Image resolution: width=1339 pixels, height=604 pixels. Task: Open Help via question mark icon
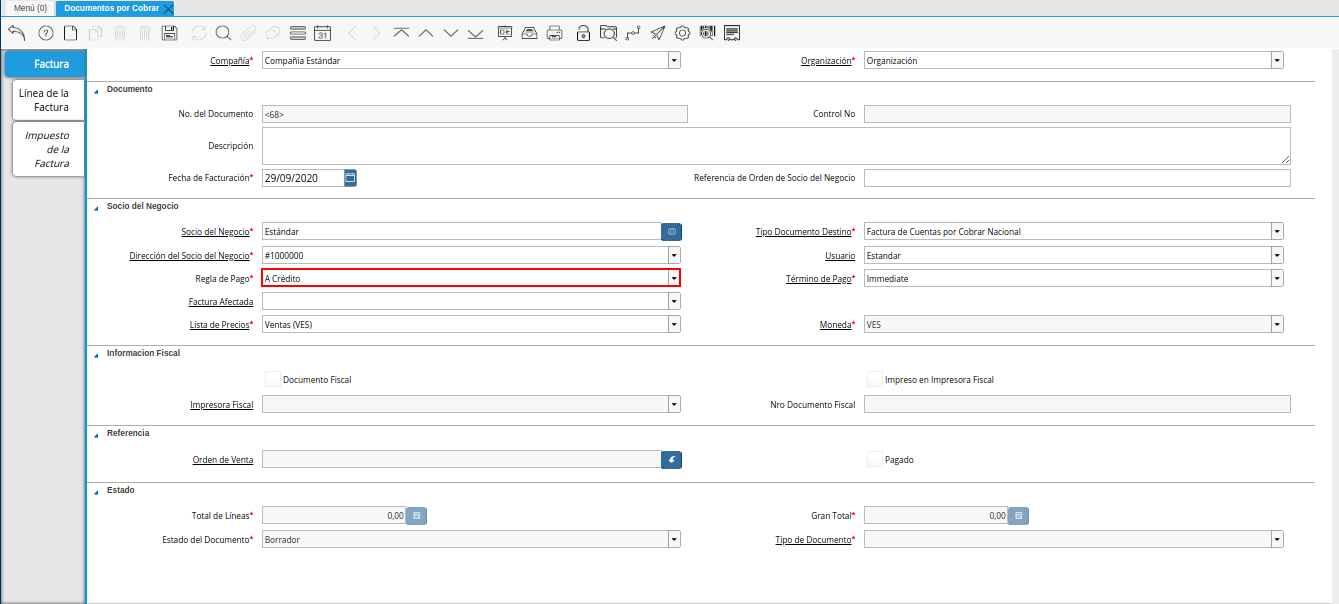coord(45,33)
